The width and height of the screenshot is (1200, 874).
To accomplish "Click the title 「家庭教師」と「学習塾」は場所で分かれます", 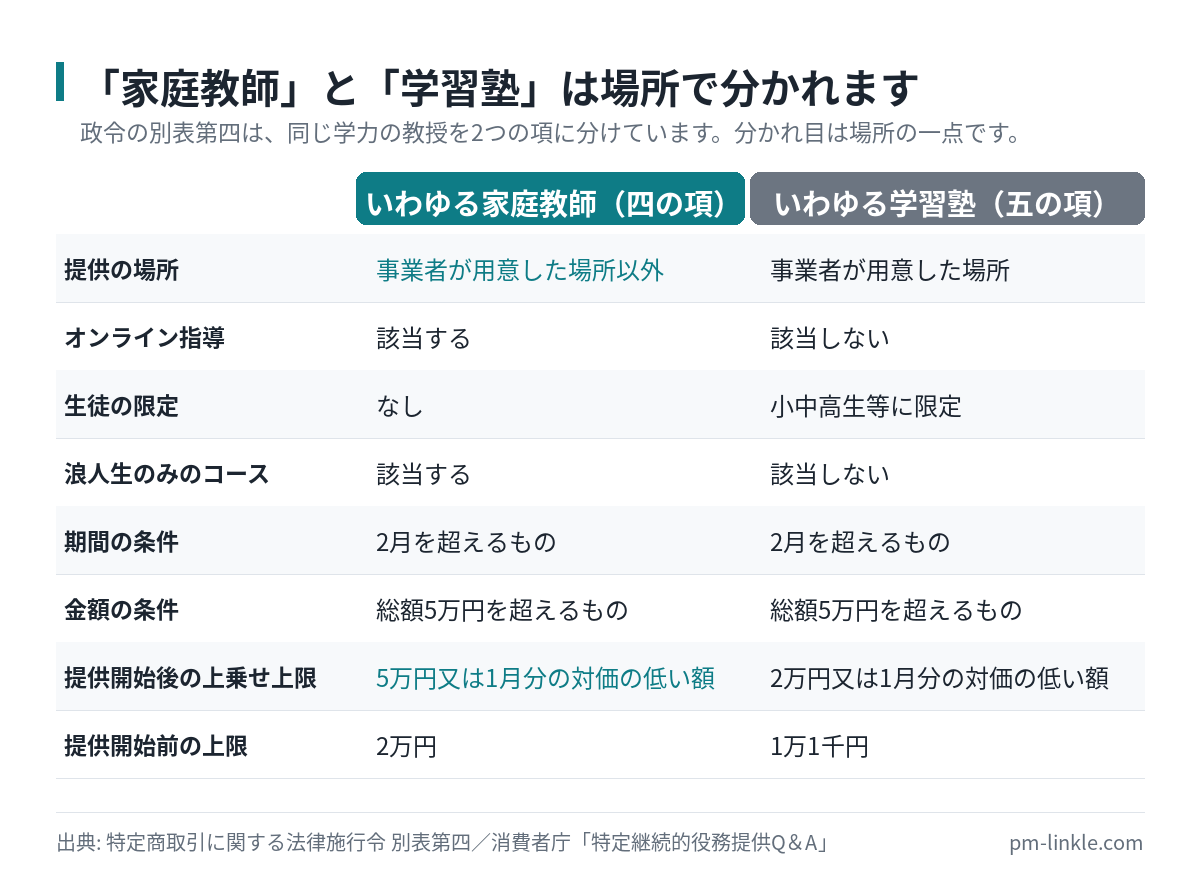I will [x=499, y=88].
